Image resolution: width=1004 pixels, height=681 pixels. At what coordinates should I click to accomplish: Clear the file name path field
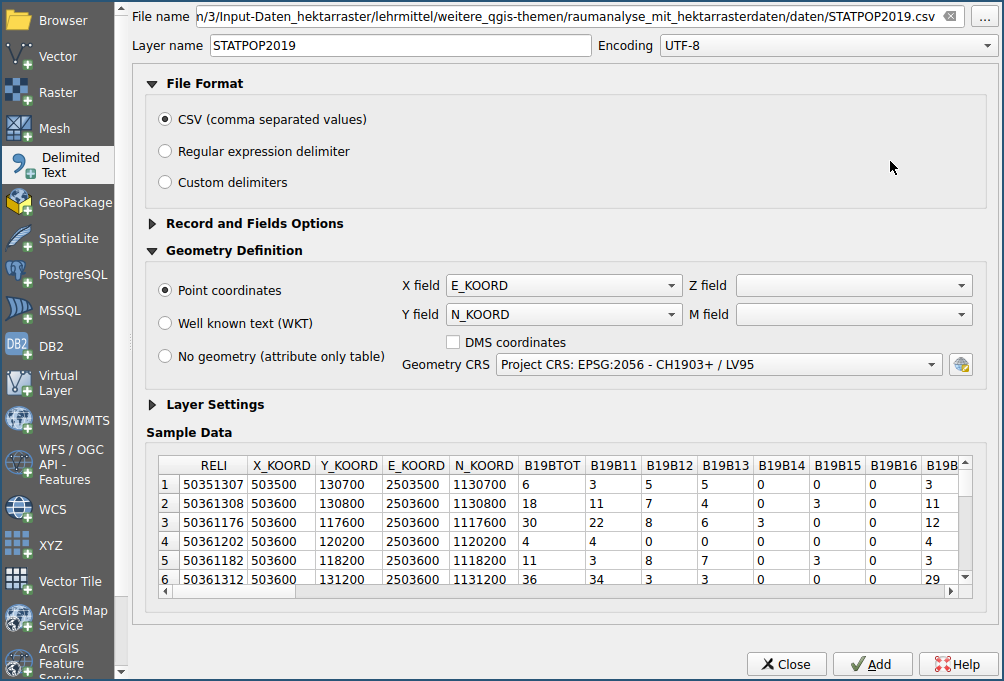point(949,17)
